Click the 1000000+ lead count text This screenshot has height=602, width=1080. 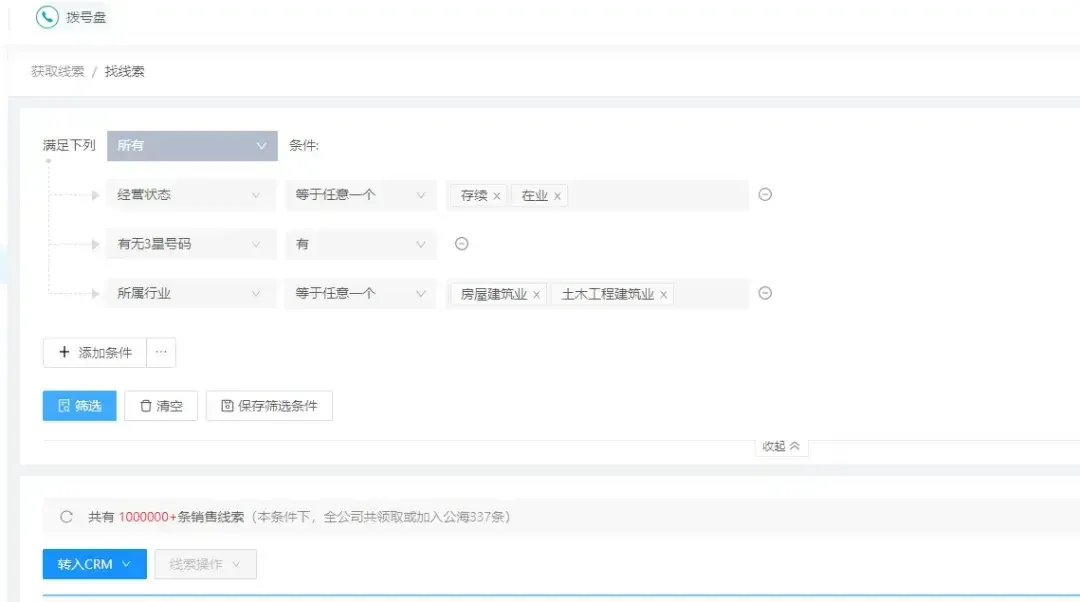click(x=147, y=517)
